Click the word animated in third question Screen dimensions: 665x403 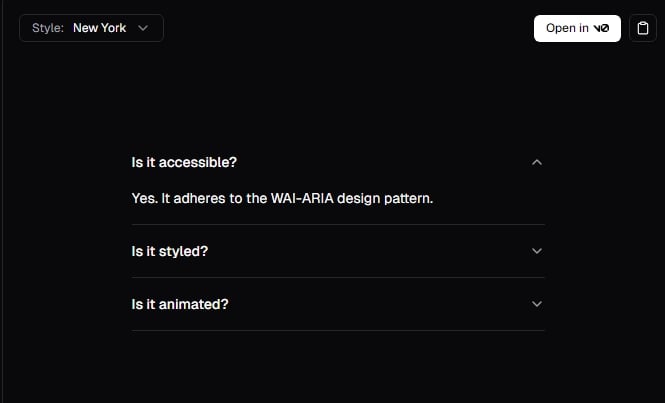193,304
